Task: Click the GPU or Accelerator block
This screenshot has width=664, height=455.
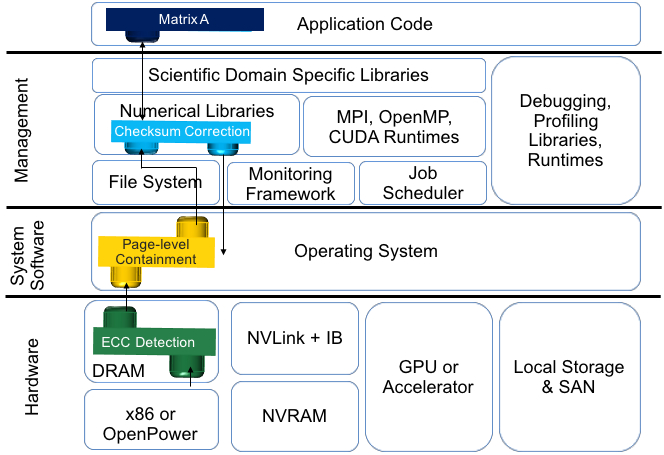Action: click(x=428, y=376)
